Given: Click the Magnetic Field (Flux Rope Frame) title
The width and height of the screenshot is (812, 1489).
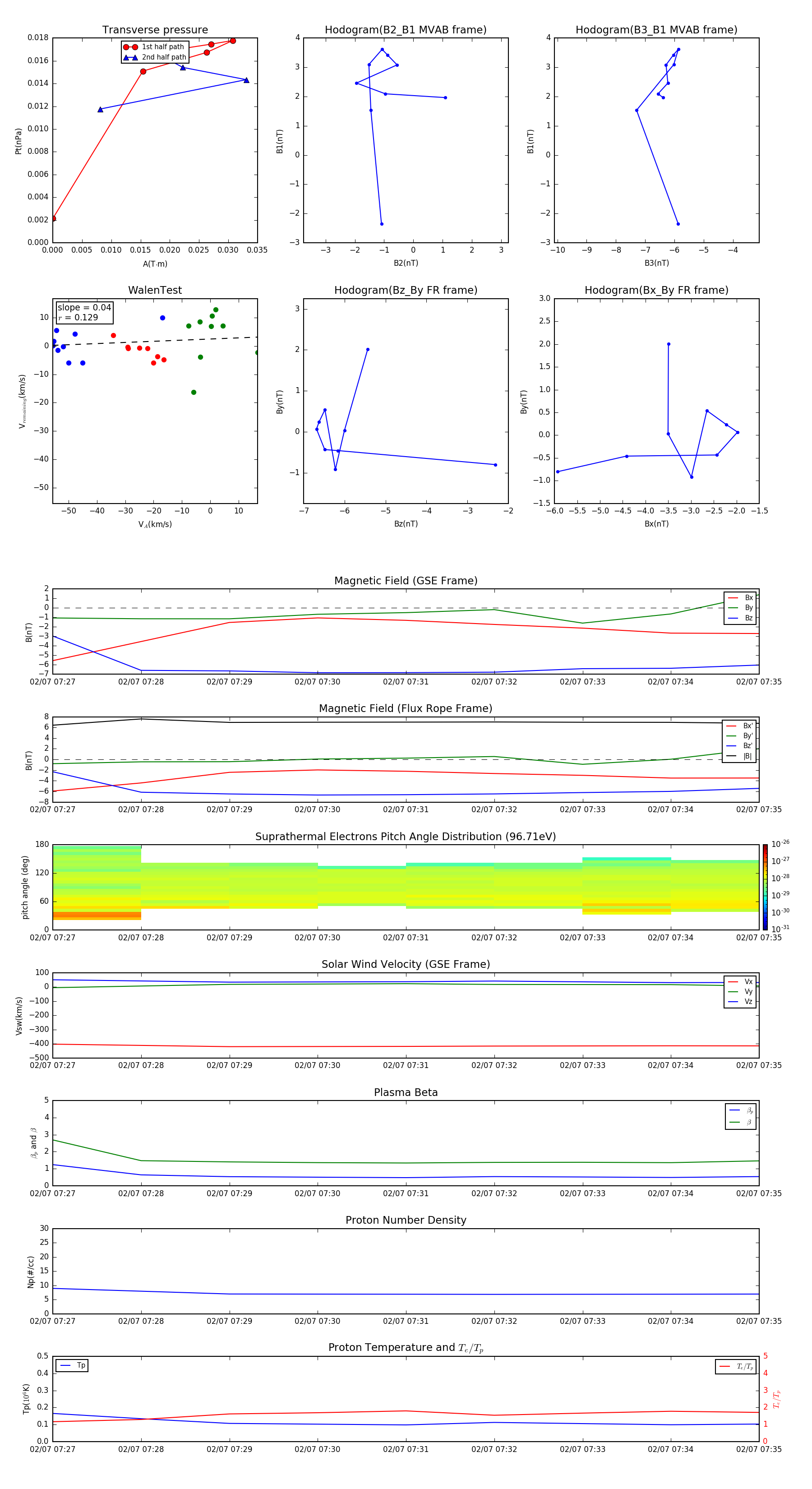Looking at the screenshot, I should click(406, 709).
